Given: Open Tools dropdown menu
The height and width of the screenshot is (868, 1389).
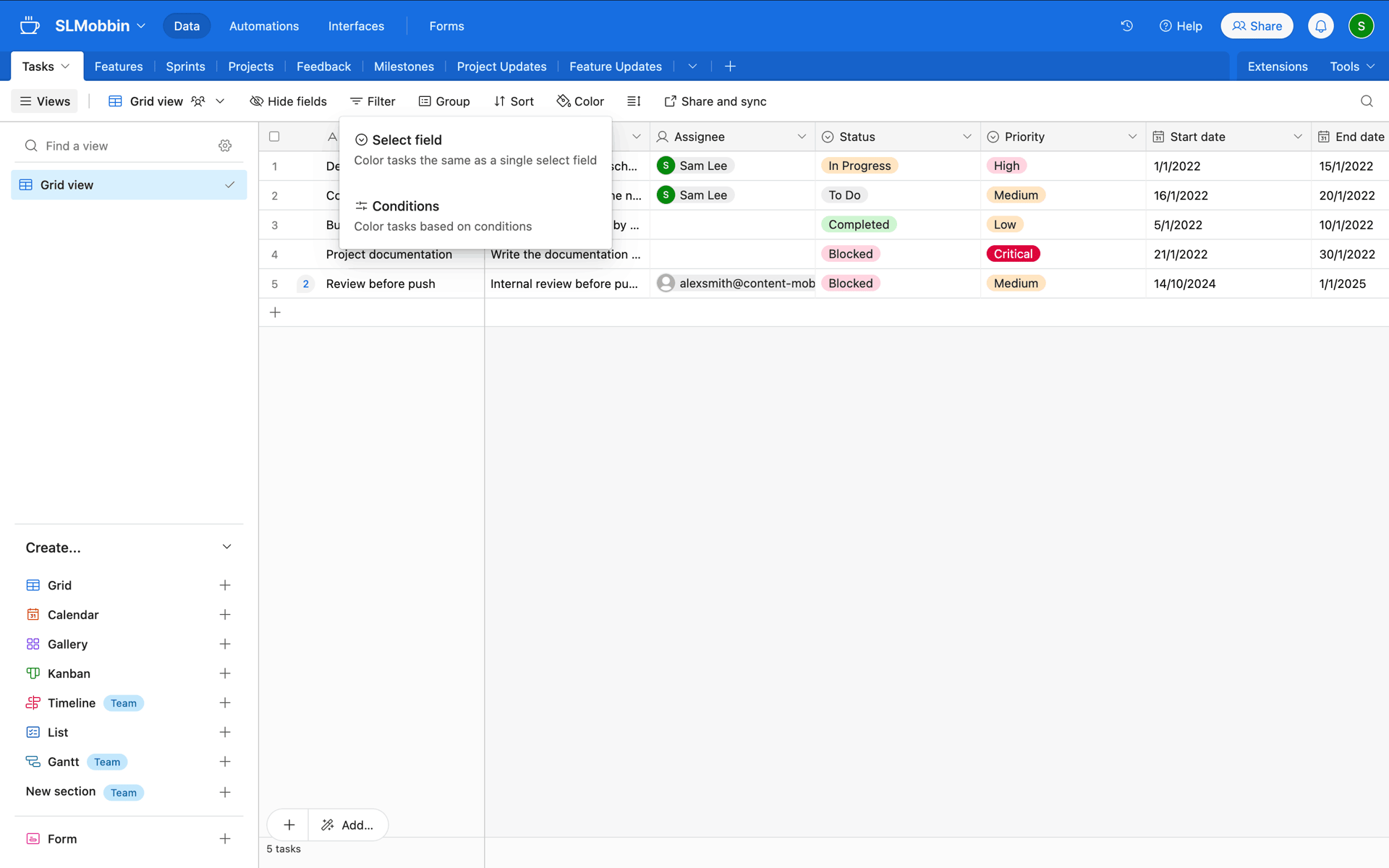Looking at the screenshot, I should pyautogui.click(x=1351, y=67).
